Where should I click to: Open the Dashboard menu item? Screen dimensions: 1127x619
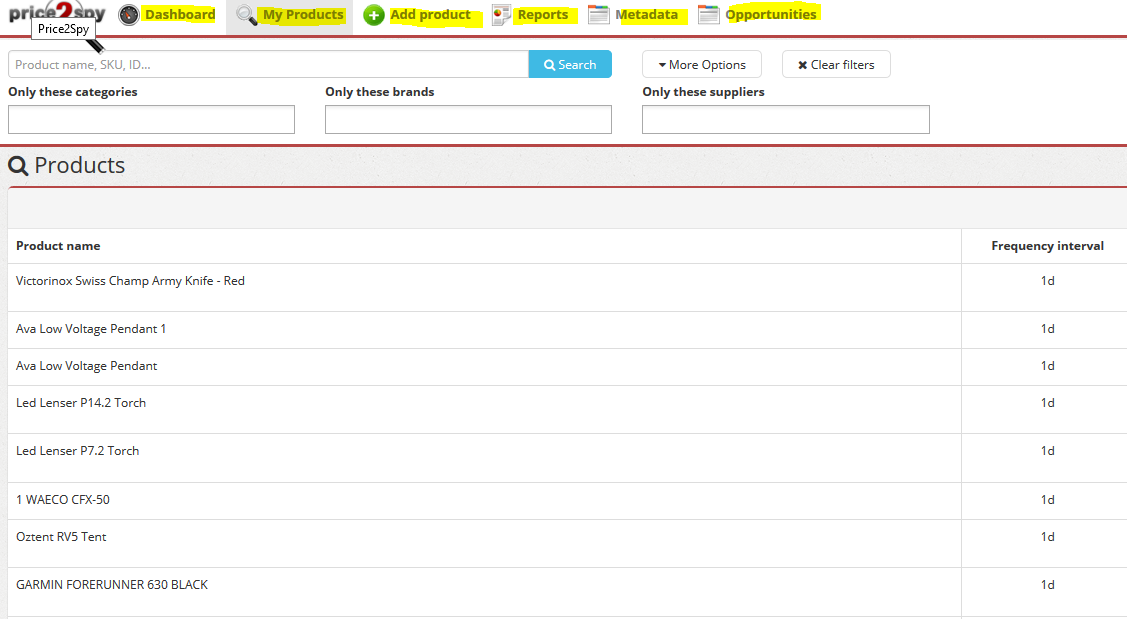(180, 14)
